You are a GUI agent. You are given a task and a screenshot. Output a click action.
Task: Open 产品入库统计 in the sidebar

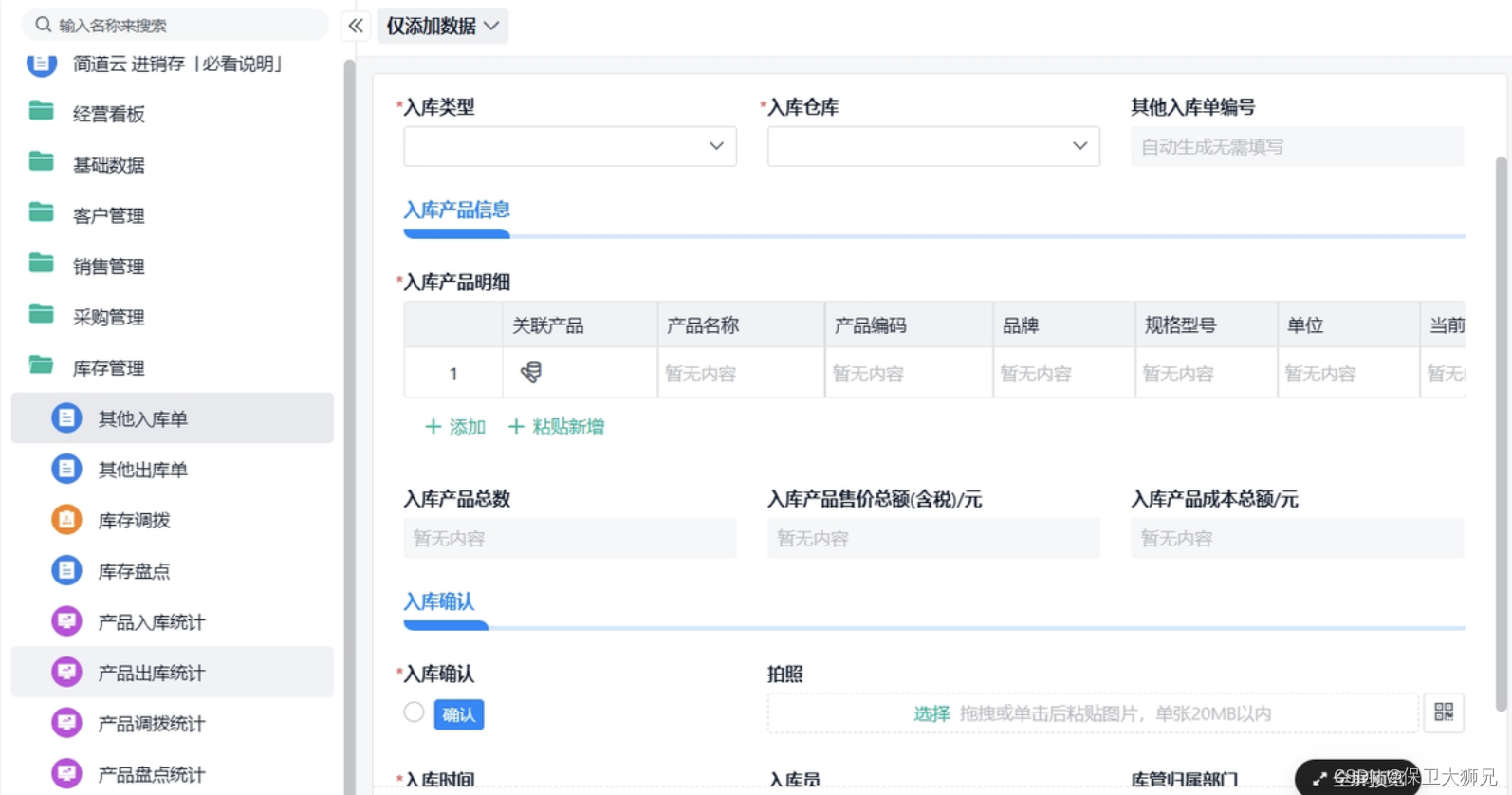[172, 621]
